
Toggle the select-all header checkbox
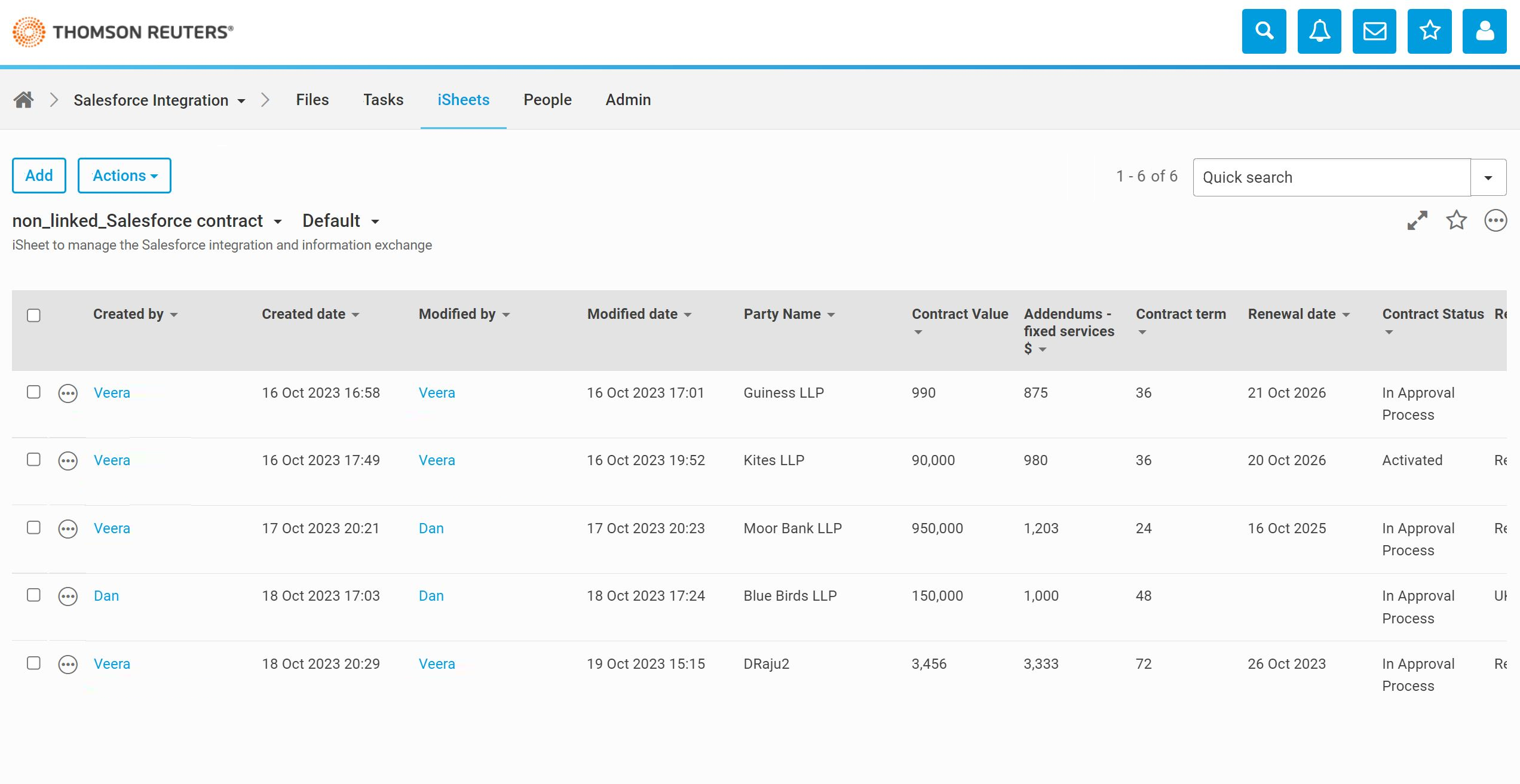tap(34, 315)
